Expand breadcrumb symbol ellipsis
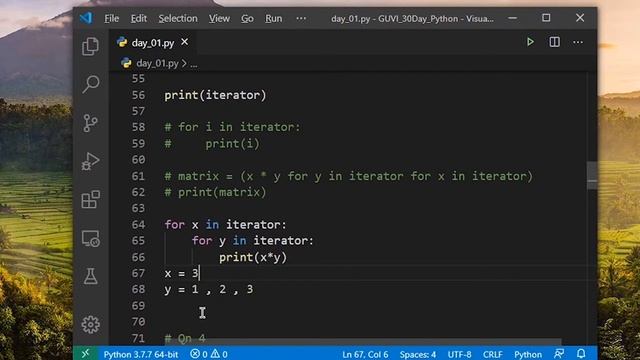 (x=193, y=64)
